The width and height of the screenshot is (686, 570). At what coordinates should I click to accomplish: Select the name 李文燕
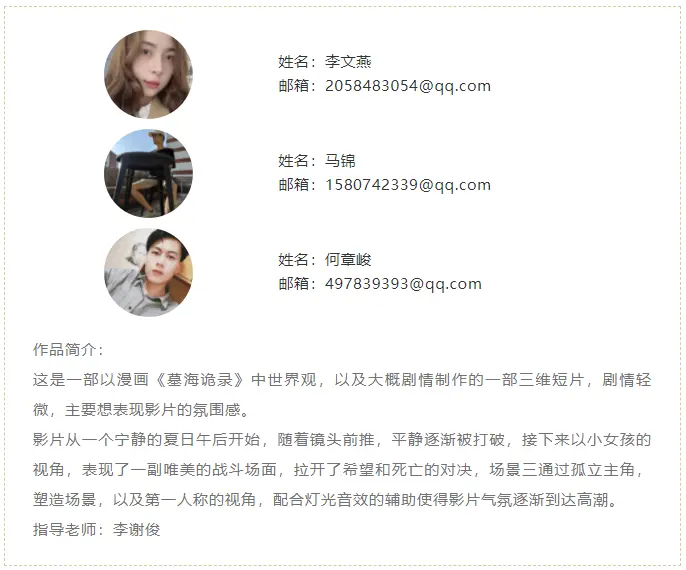click(x=348, y=62)
